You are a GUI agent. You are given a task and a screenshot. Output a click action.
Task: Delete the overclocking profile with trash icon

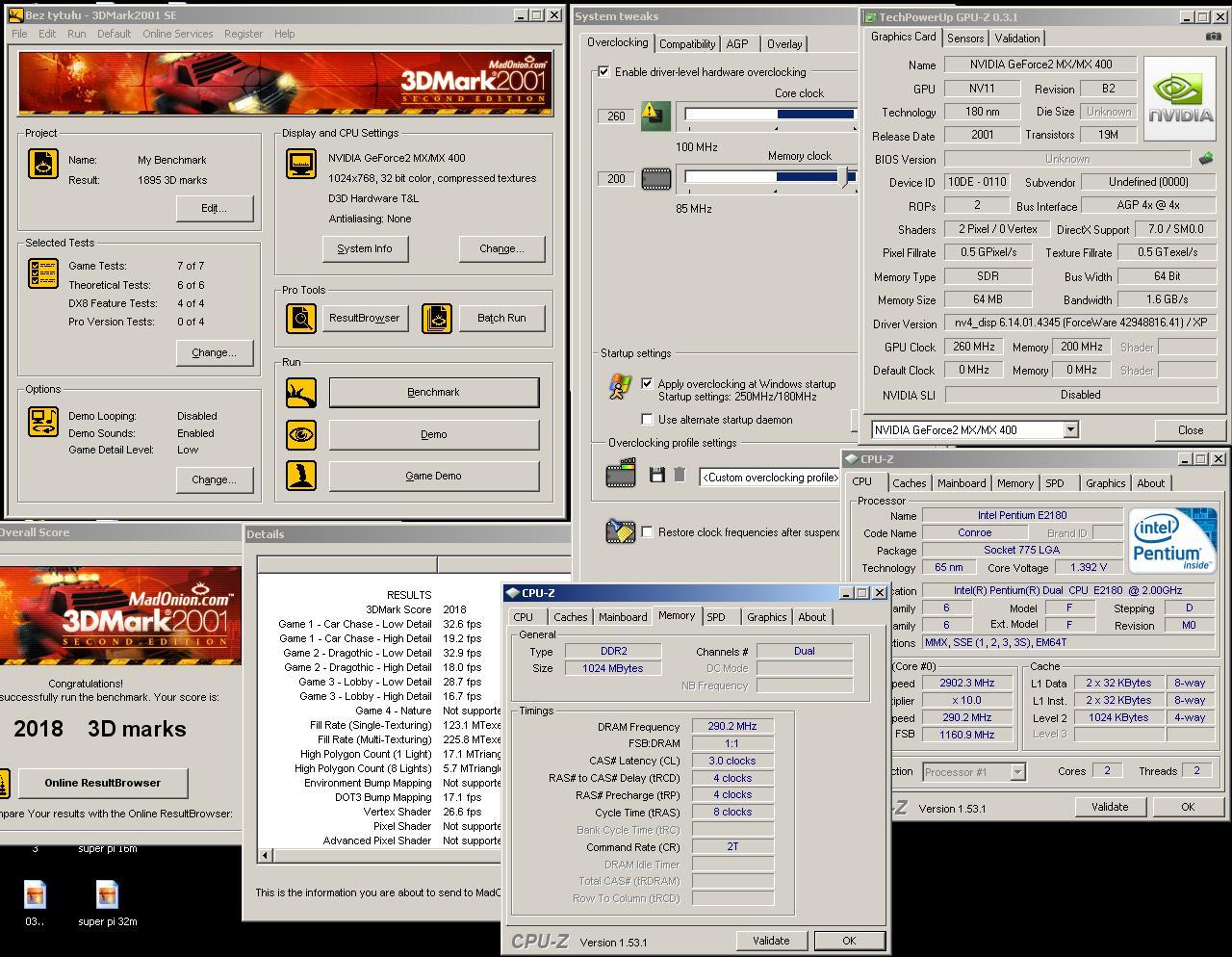tap(680, 475)
